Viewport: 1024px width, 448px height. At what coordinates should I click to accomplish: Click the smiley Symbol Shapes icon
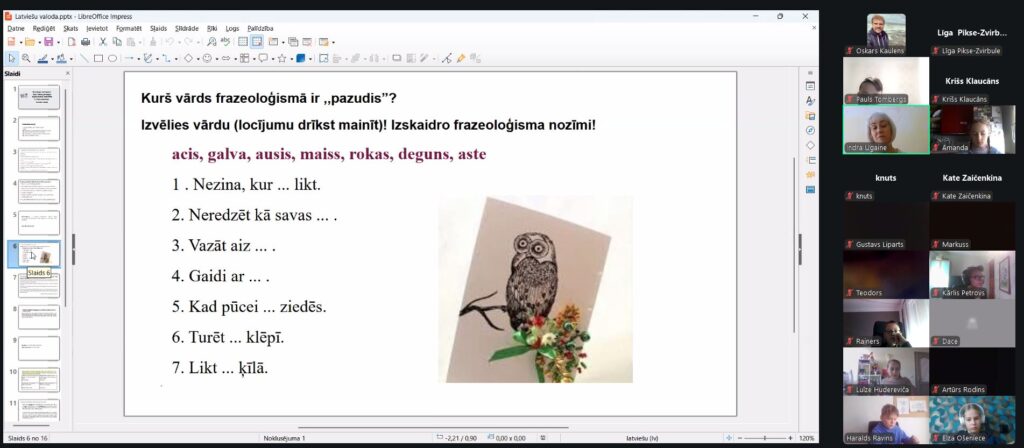point(206,58)
